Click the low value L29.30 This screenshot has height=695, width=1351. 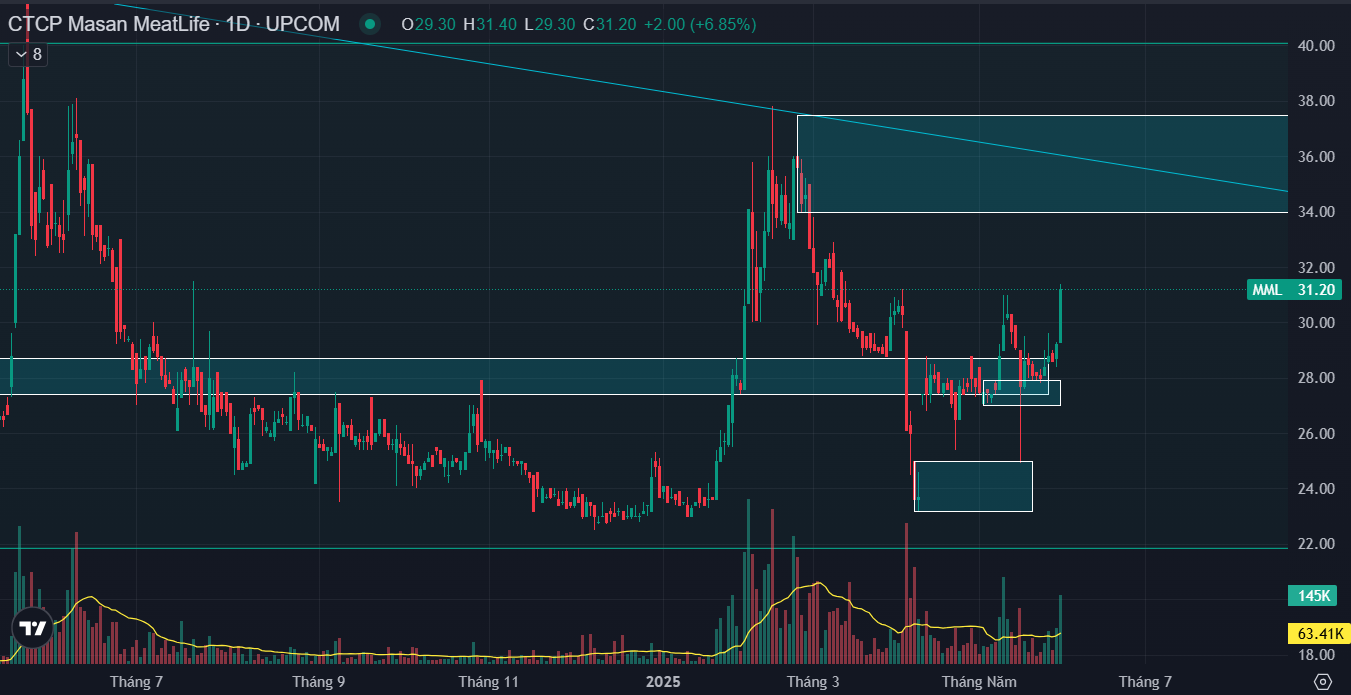click(549, 24)
